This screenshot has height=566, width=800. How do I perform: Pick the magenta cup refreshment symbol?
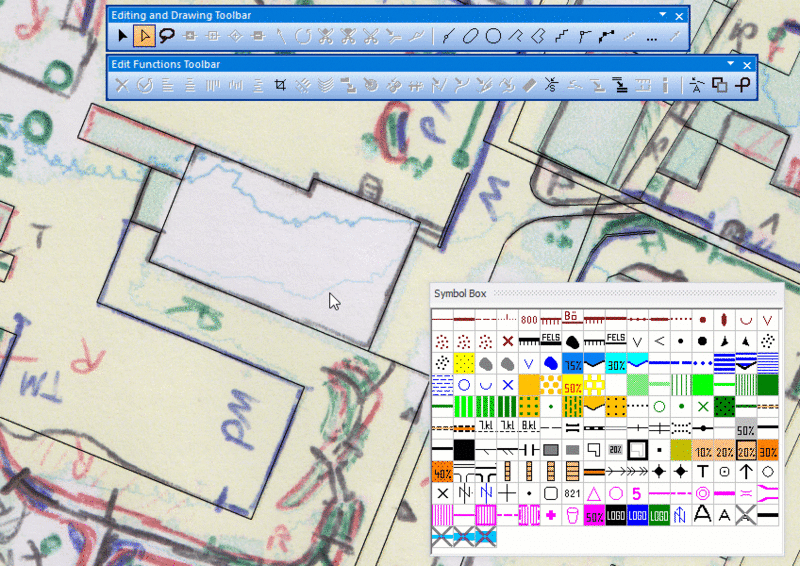pyautogui.click(x=572, y=515)
